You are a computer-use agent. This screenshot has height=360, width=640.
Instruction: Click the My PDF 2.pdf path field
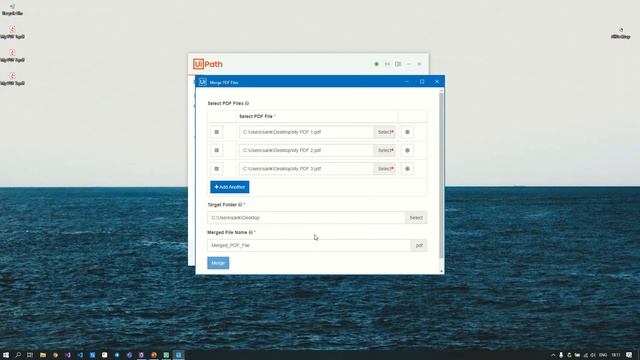click(x=307, y=150)
